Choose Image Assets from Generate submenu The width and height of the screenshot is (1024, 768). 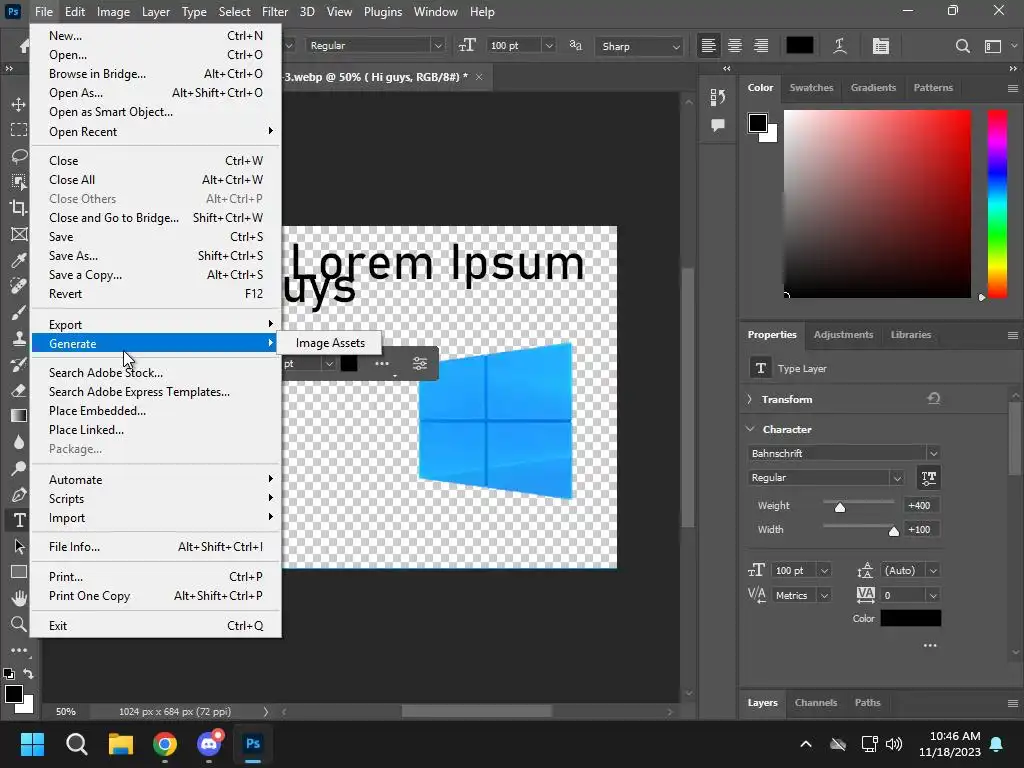(330, 343)
